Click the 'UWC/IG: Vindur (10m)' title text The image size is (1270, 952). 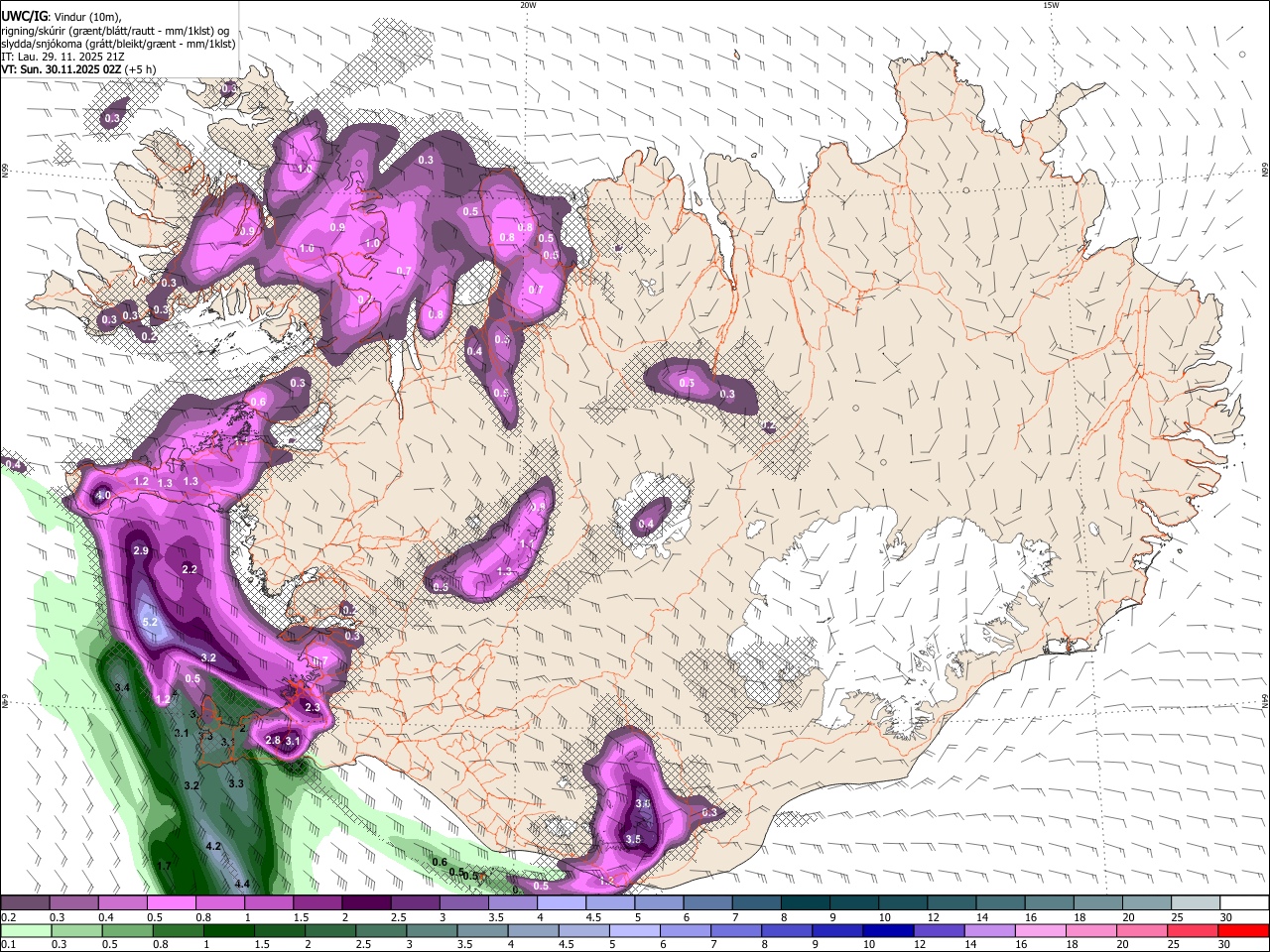click(62, 16)
